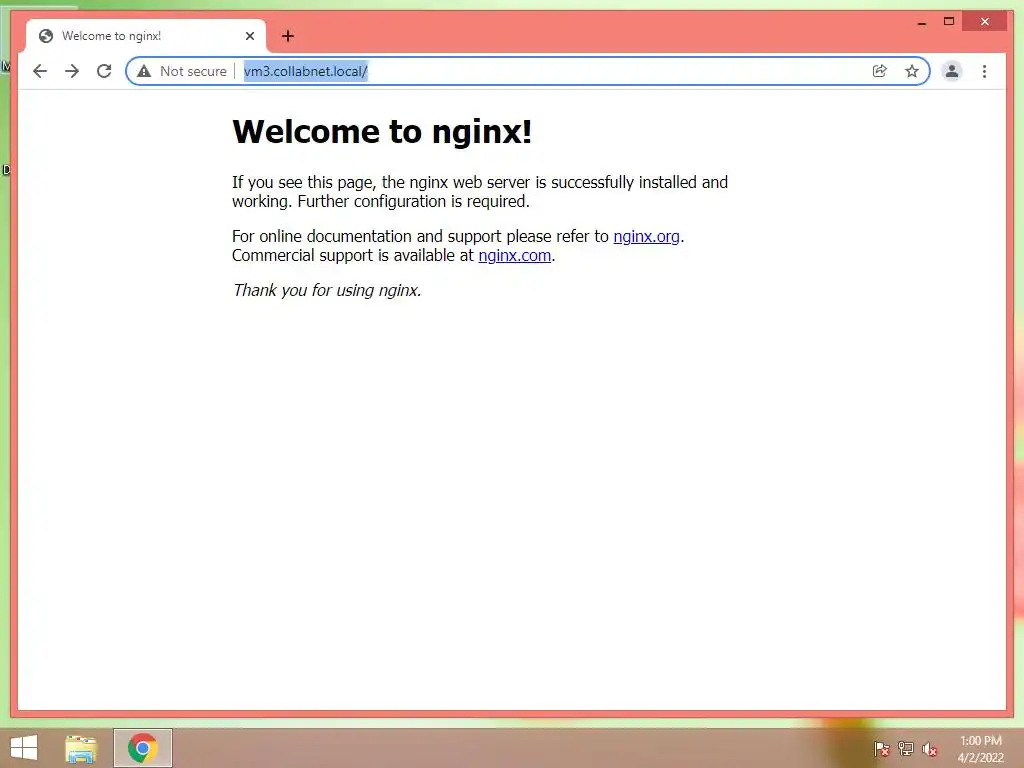Screen dimensions: 1024x768
Task: Click the Chrome taskbar icon
Action: click(142, 748)
